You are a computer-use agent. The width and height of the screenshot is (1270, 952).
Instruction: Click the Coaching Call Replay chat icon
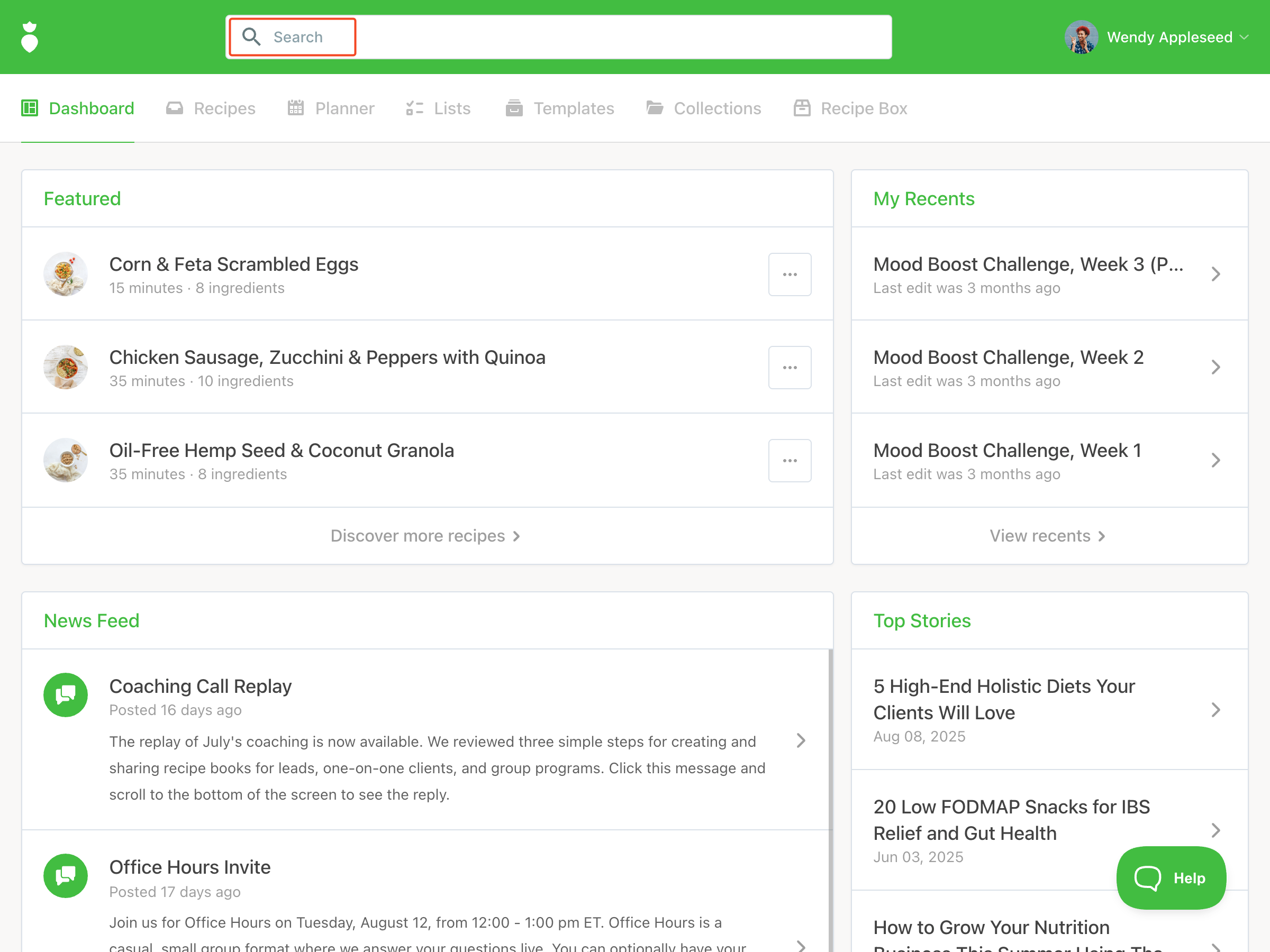coord(66,694)
